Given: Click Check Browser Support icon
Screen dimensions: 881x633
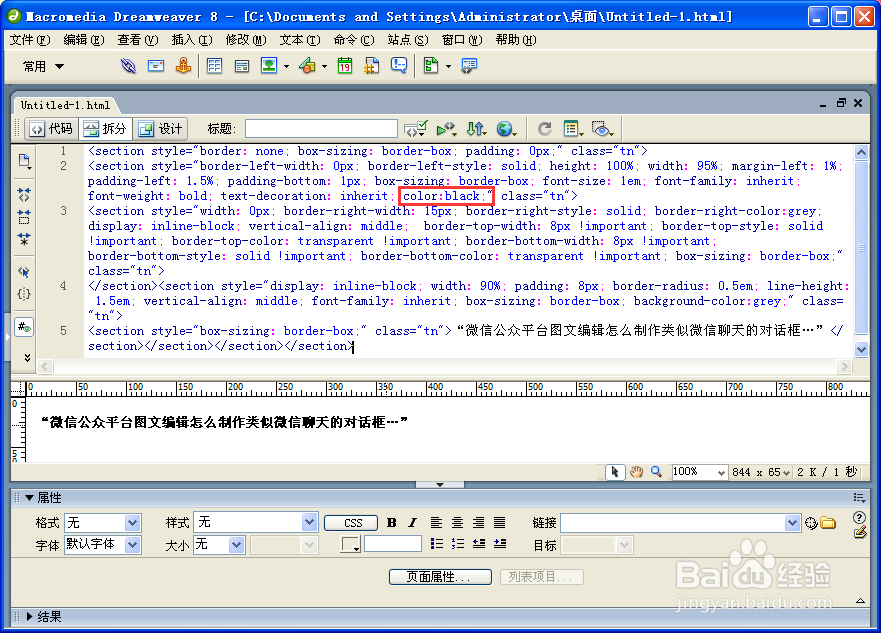Looking at the screenshot, I should 447,129.
